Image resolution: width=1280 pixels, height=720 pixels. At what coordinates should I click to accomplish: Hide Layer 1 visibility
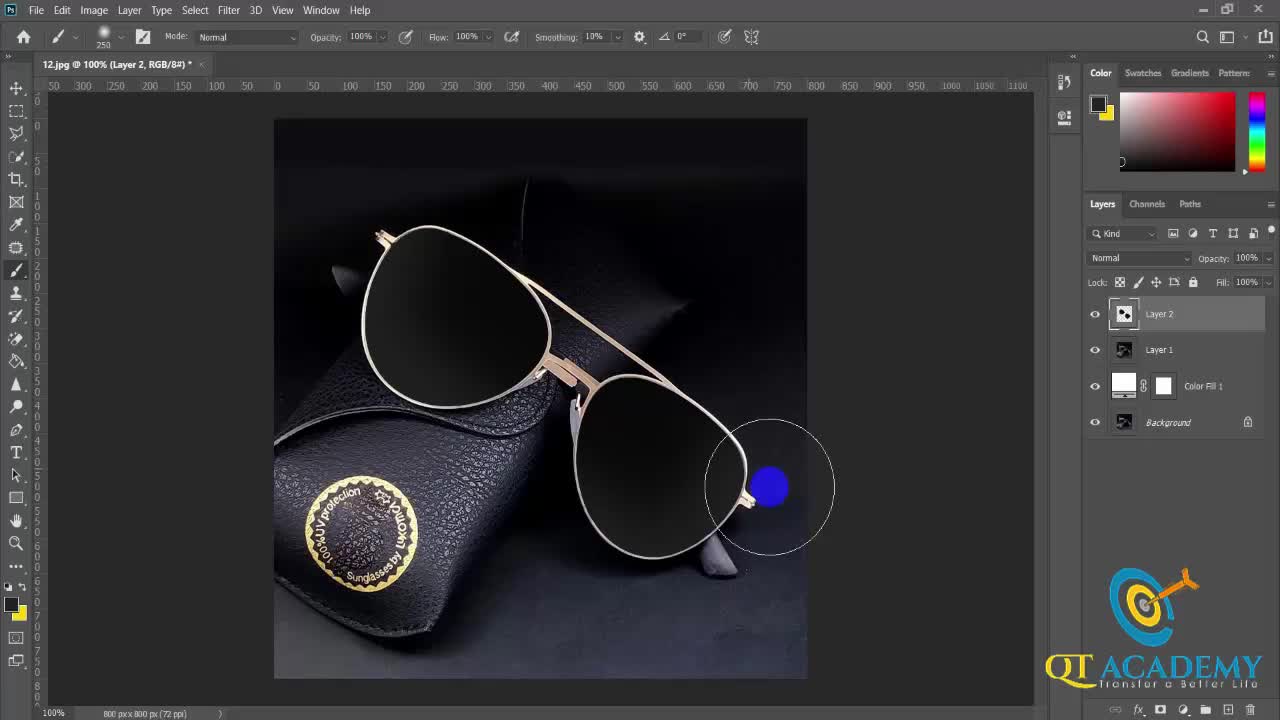tap(1095, 350)
